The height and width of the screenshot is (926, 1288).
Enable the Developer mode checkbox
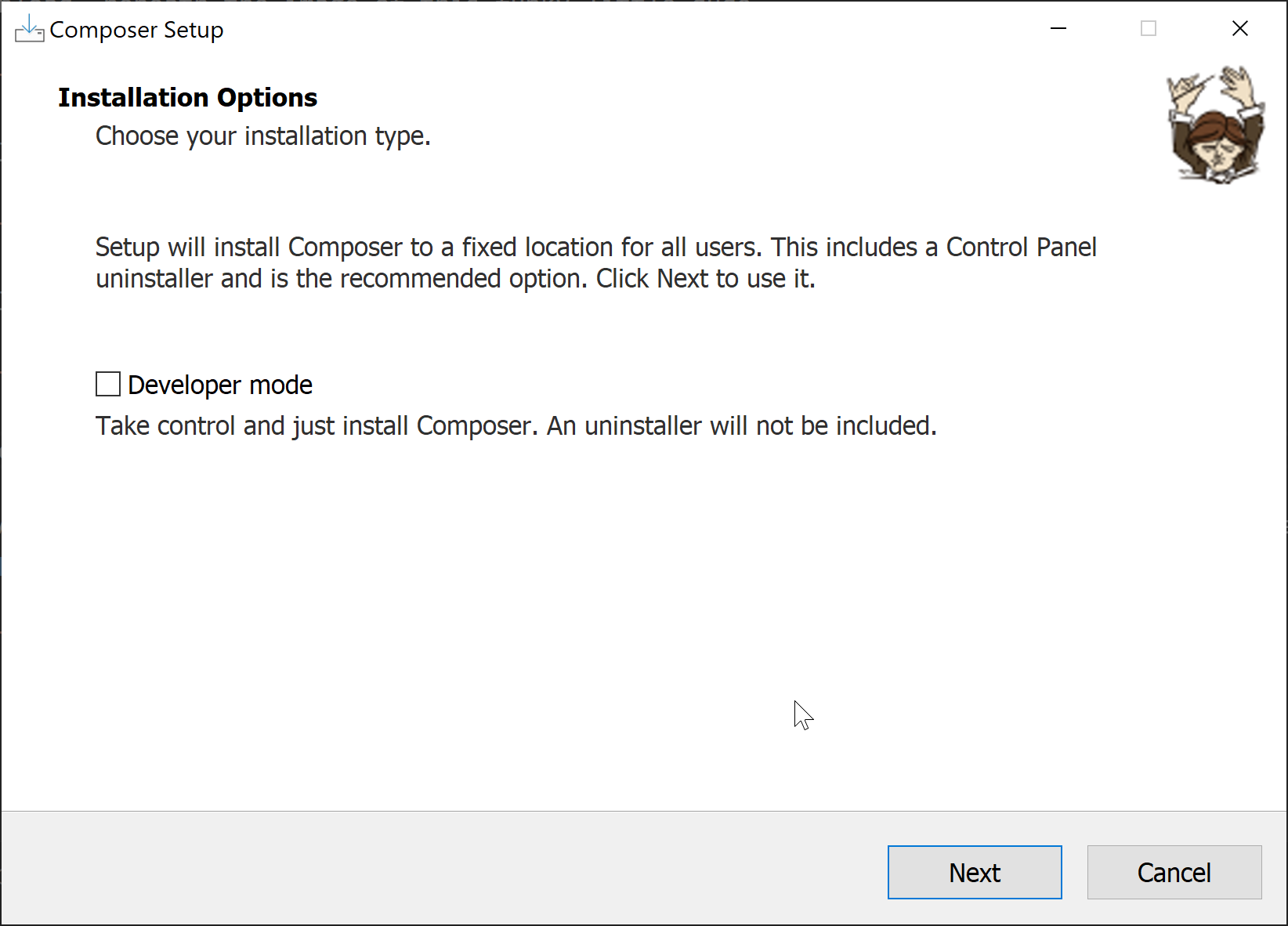pos(108,385)
